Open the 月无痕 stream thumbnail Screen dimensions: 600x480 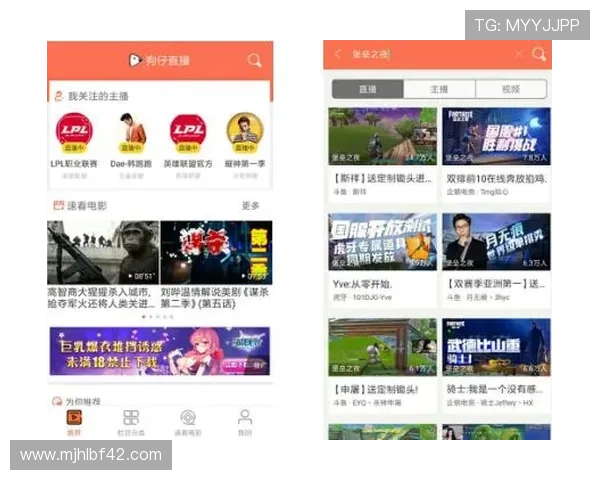coord(497,242)
